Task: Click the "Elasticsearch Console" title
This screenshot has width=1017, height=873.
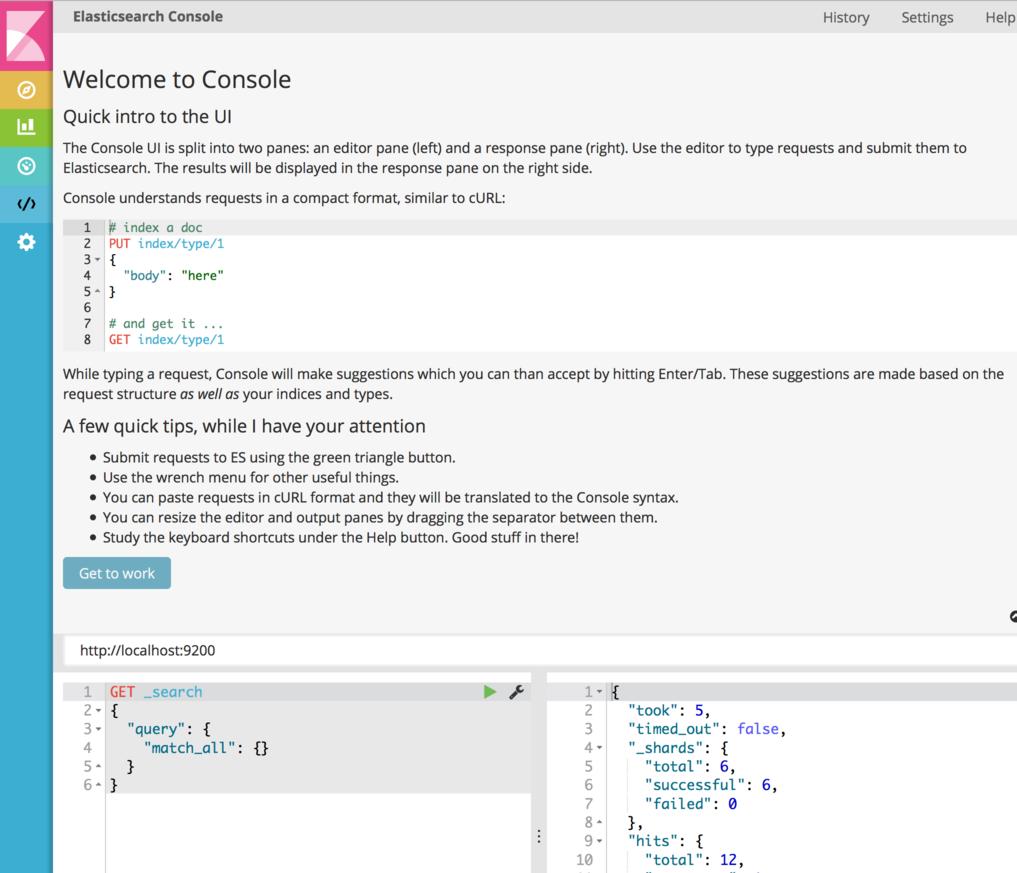Action: (x=148, y=17)
